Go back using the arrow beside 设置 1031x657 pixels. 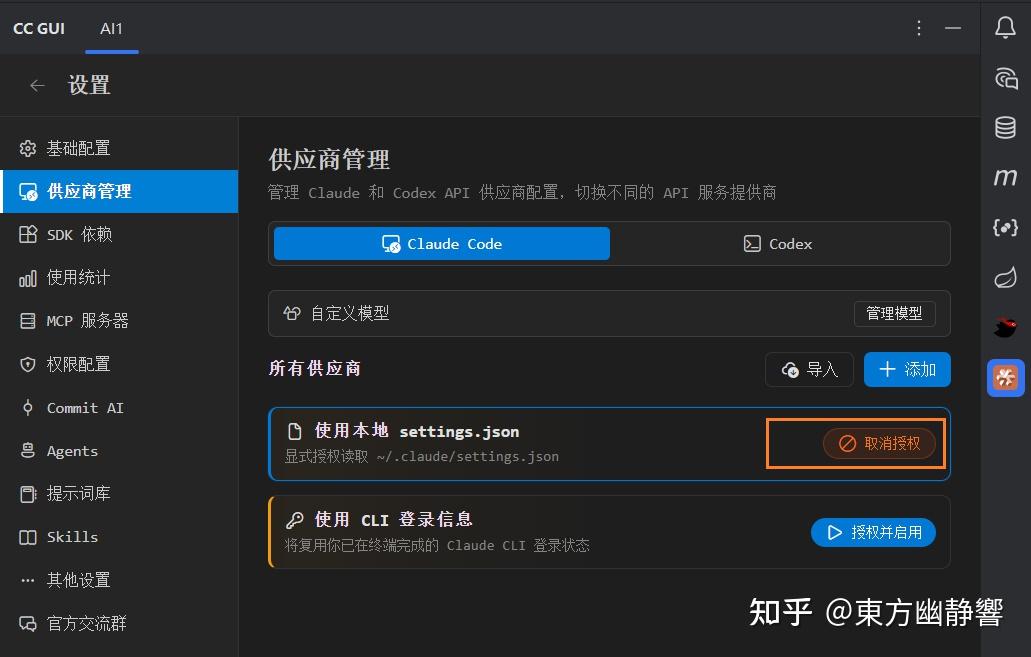[x=37, y=85]
